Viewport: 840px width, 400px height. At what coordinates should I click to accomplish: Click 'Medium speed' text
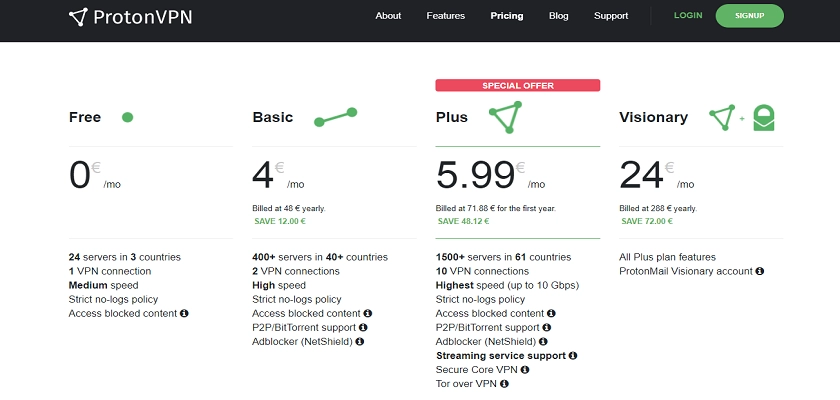coord(103,285)
